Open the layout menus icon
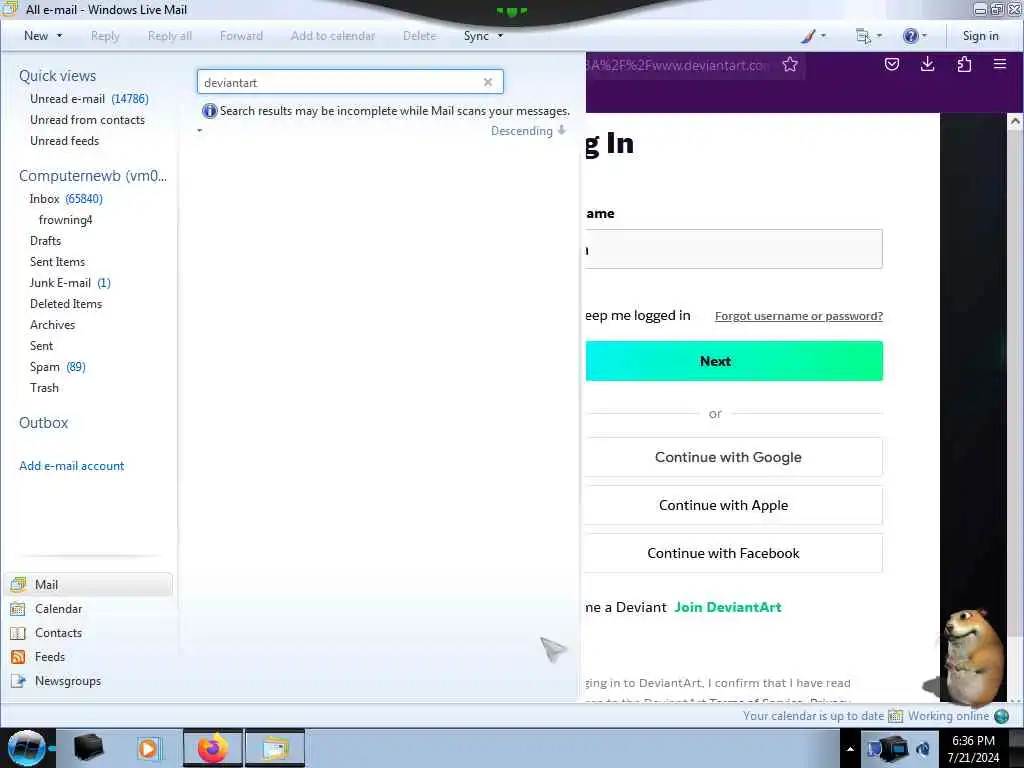This screenshot has height=768, width=1024. click(x=863, y=36)
